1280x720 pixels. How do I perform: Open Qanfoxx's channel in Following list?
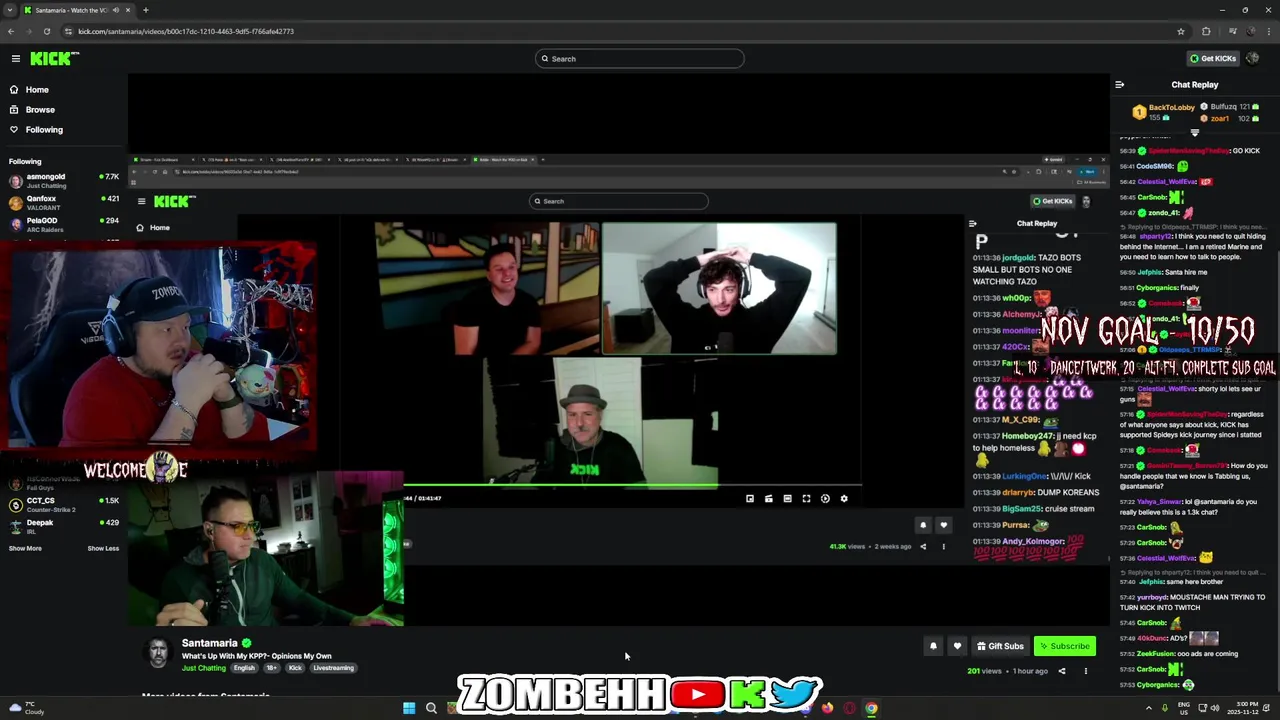[x=62, y=203]
